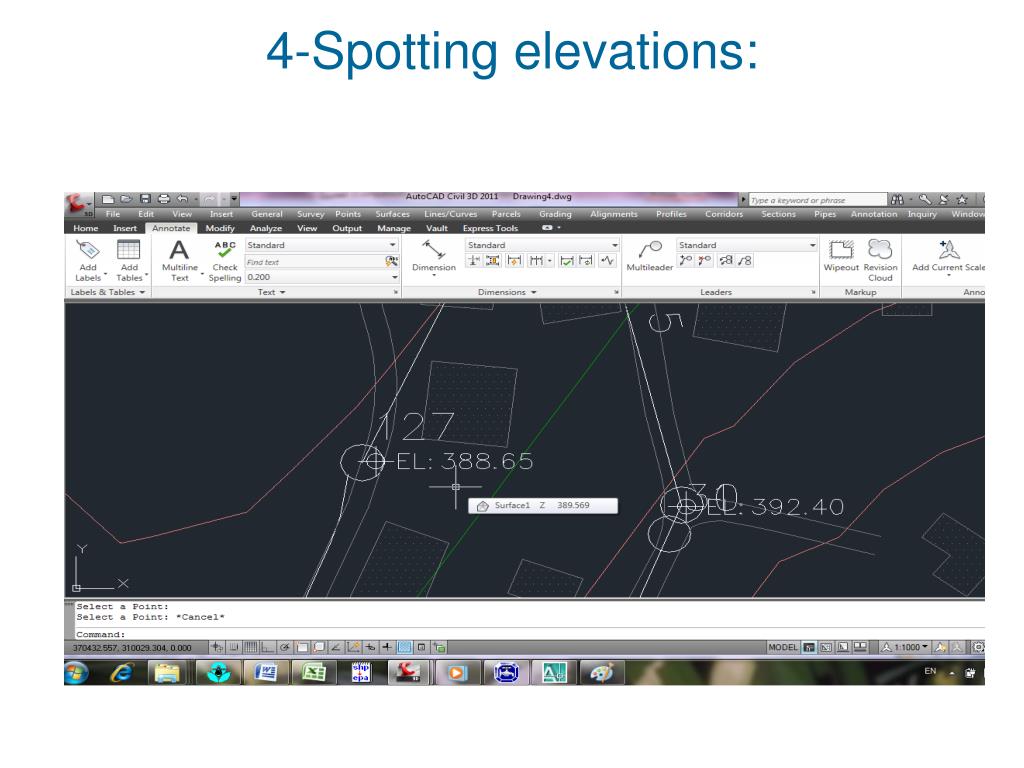Save the drawing with the floppy icon
This screenshot has width=1024, height=768.
[x=145, y=199]
